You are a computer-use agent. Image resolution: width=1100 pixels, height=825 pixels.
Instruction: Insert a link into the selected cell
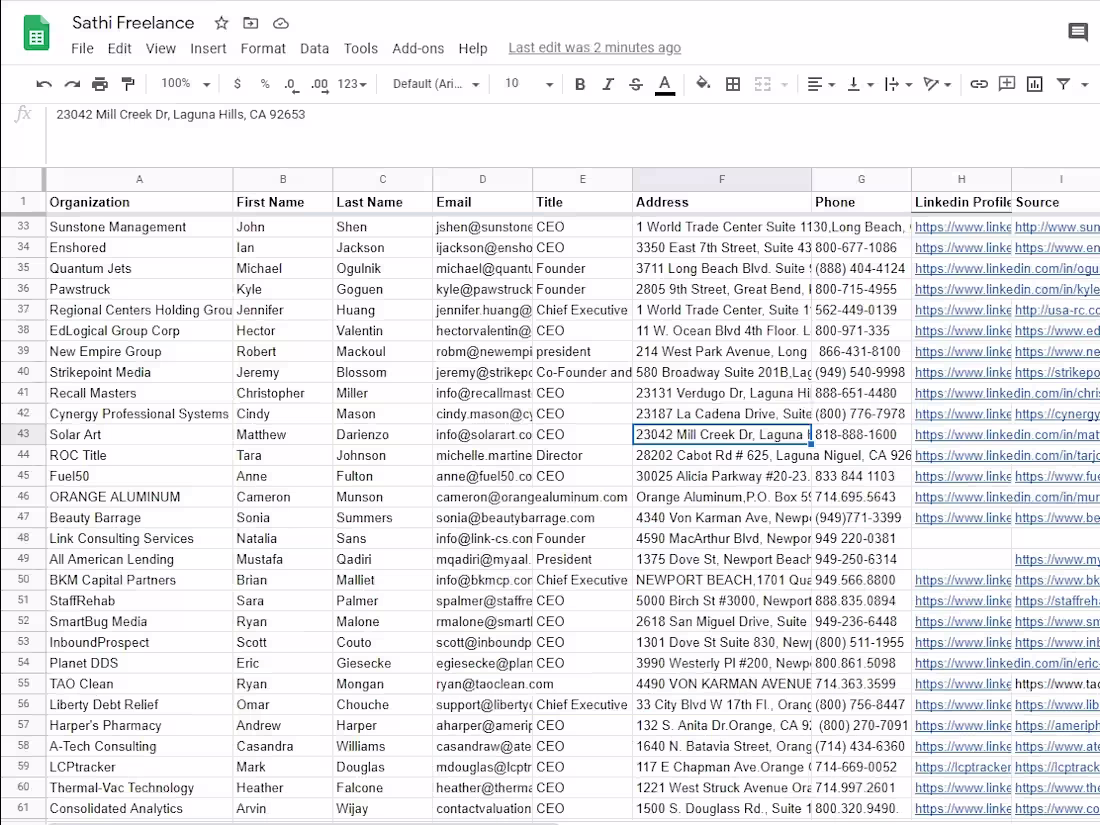click(x=979, y=84)
